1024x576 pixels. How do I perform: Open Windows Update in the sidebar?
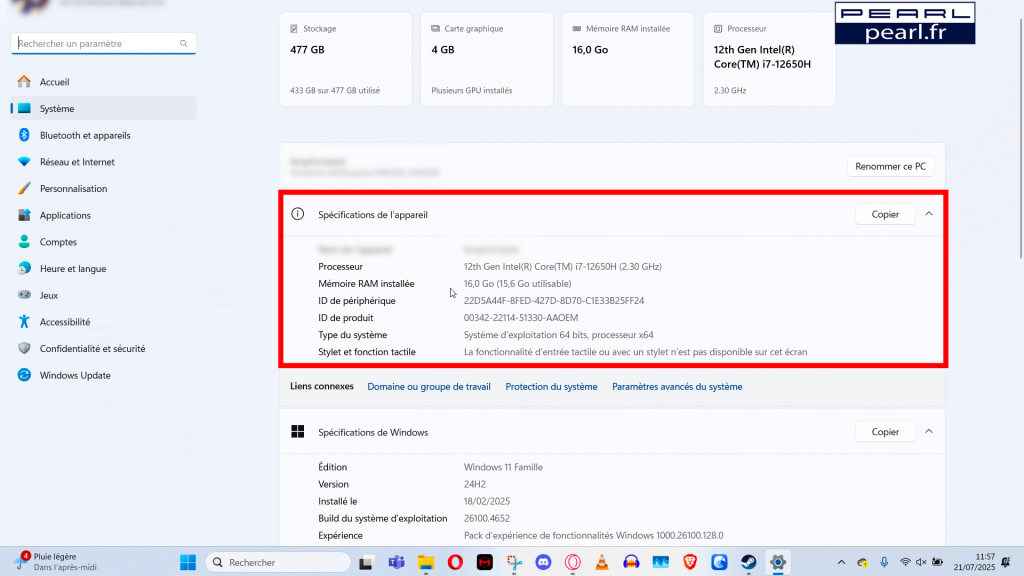pos(104,376)
